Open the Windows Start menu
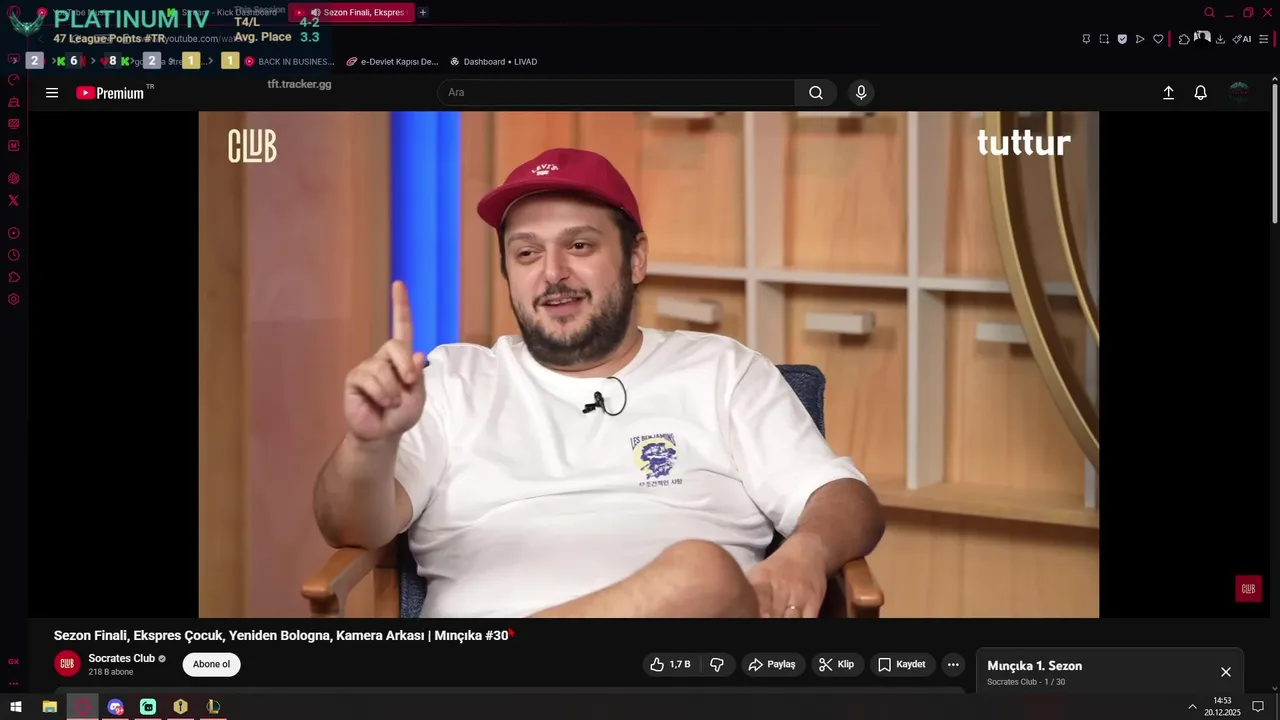 point(16,707)
